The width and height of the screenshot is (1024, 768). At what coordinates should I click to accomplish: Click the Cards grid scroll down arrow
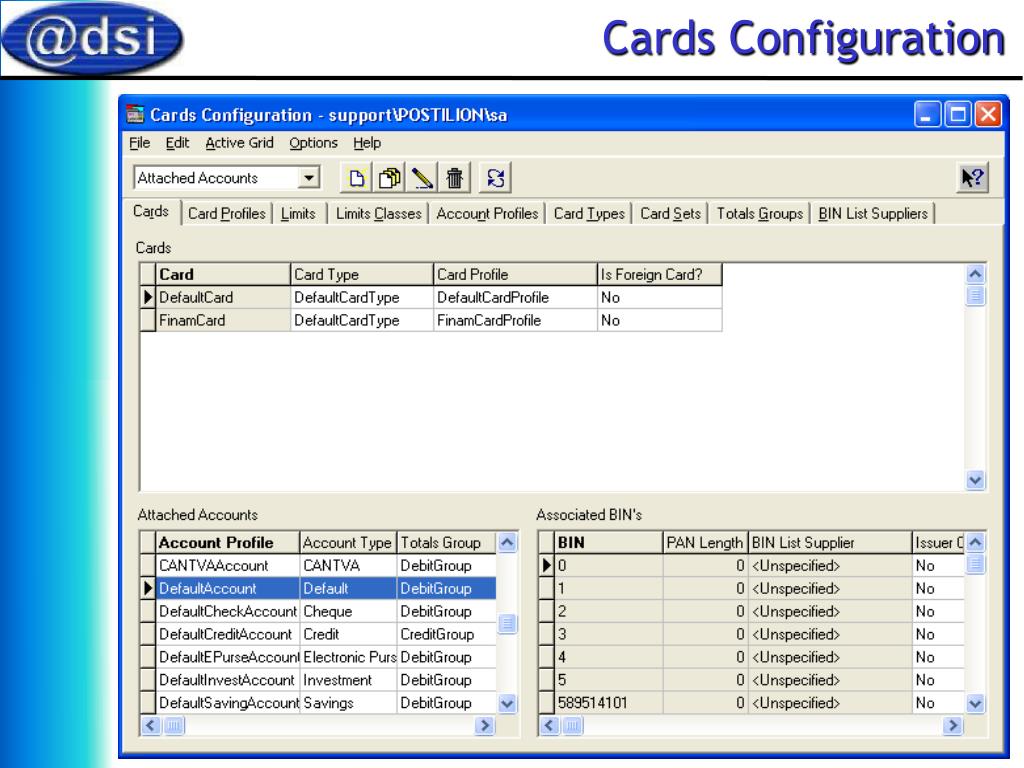pyautogui.click(x=975, y=481)
